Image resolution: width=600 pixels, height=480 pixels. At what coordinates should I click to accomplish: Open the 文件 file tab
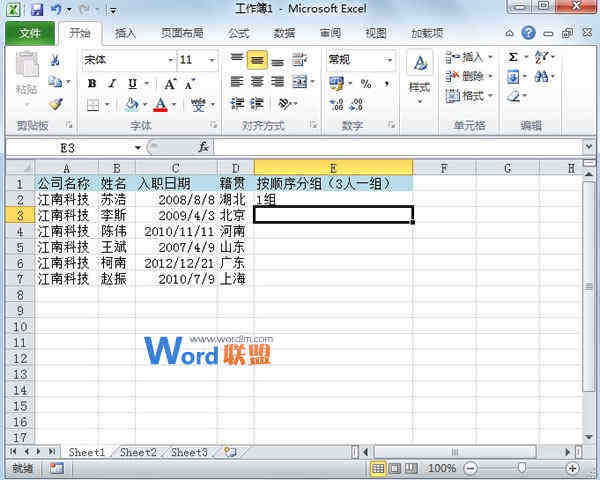click(x=30, y=33)
